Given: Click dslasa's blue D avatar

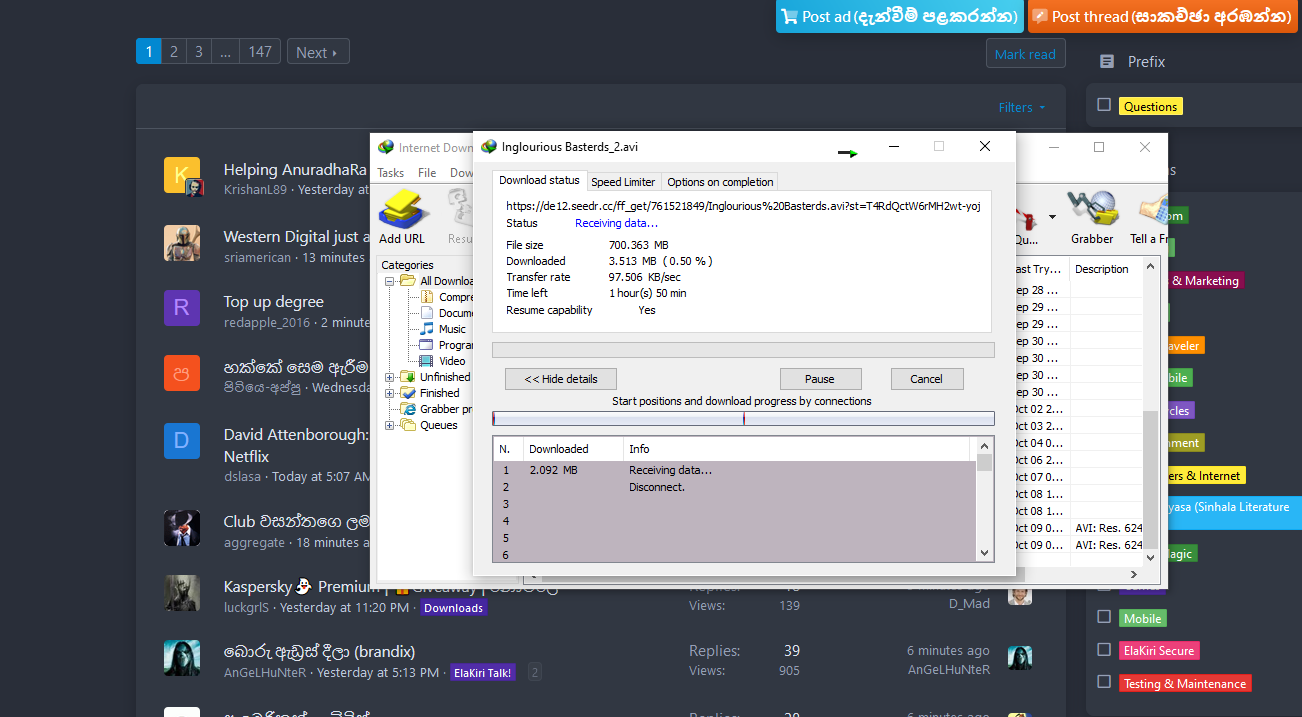Looking at the screenshot, I should tap(182, 441).
